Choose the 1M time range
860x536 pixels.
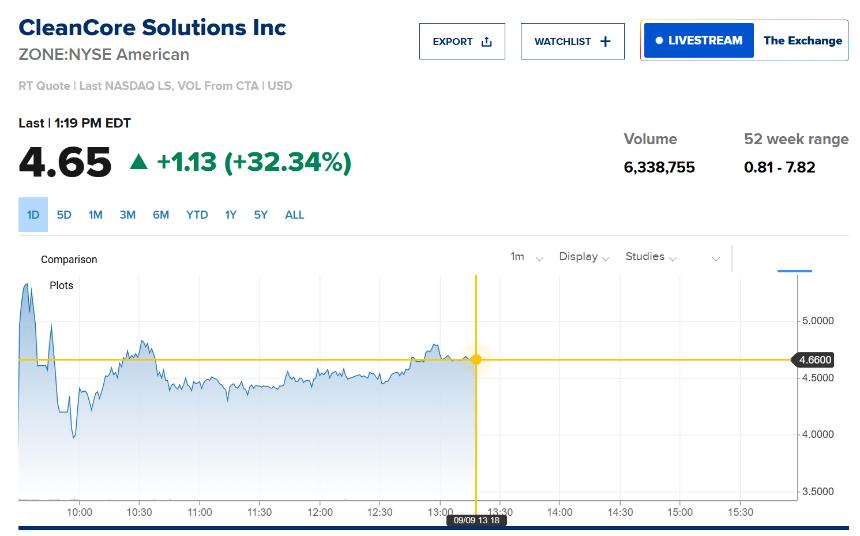(x=95, y=215)
